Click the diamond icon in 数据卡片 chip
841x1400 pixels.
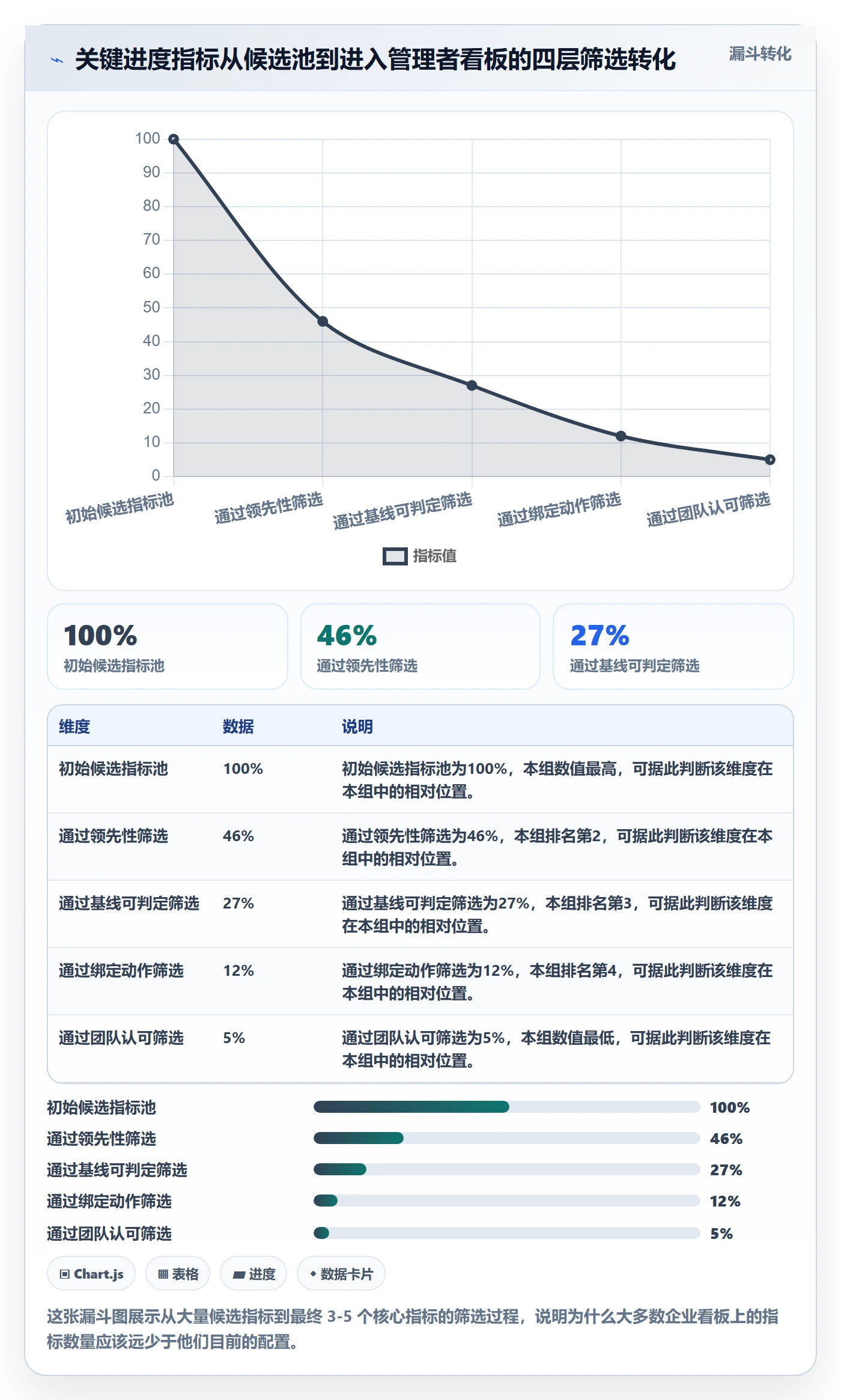tap(313, 1274)
